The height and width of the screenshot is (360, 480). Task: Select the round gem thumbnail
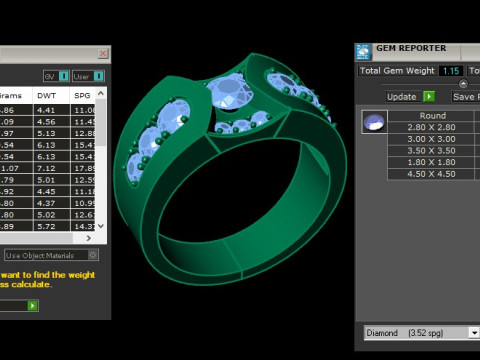click(x=374, y=122)
